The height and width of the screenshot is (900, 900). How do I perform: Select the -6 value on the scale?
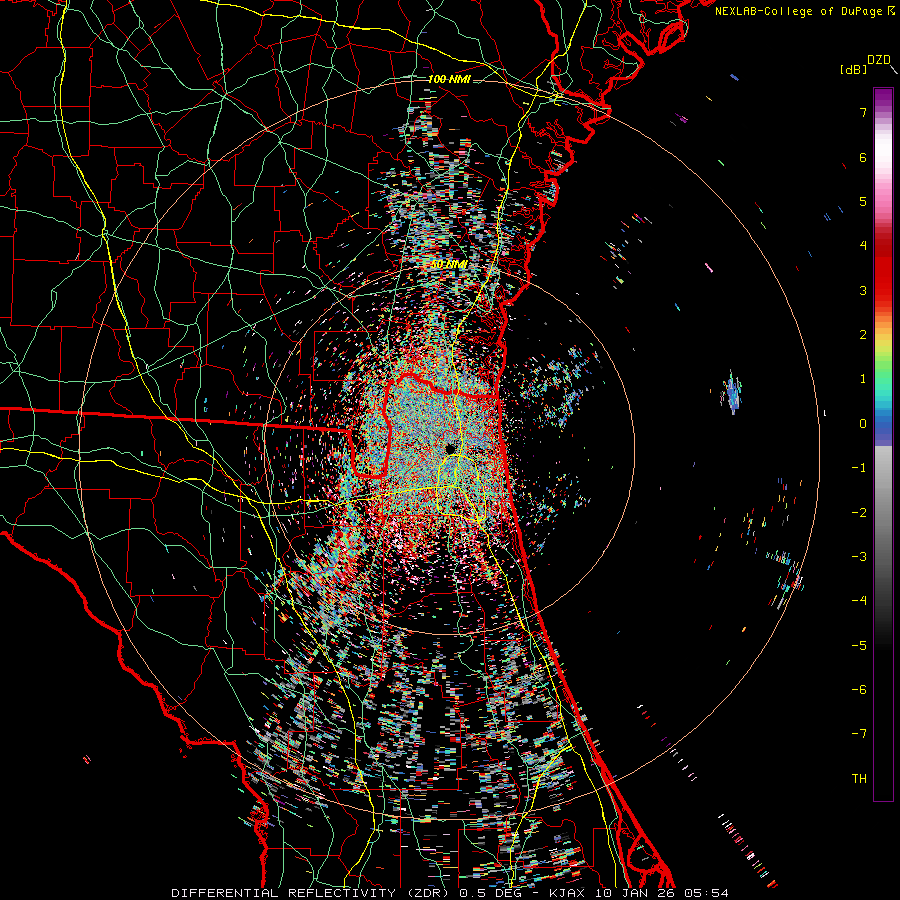point(859,690)
